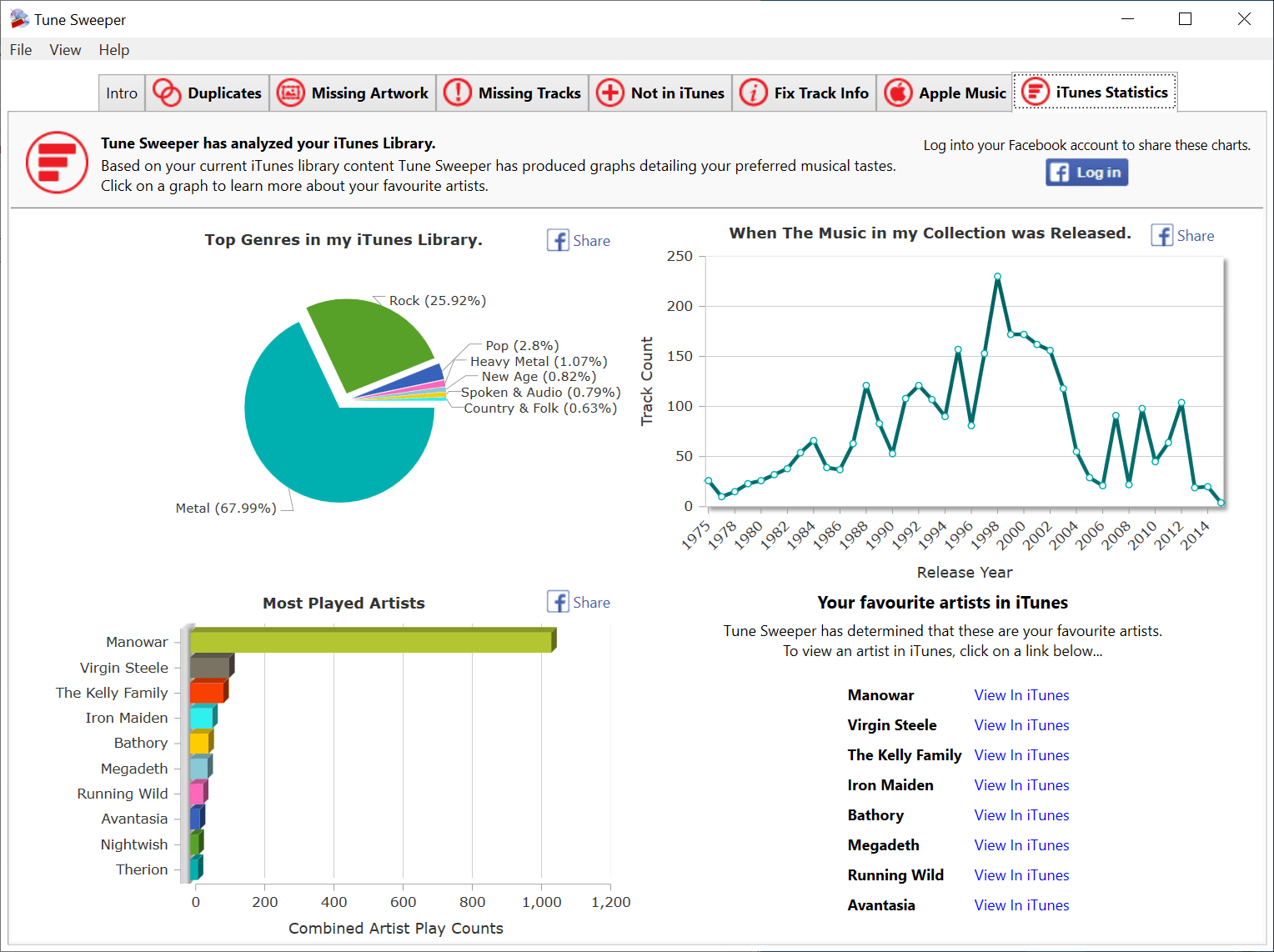Share the Top Genres chart

tap(591, 241)
